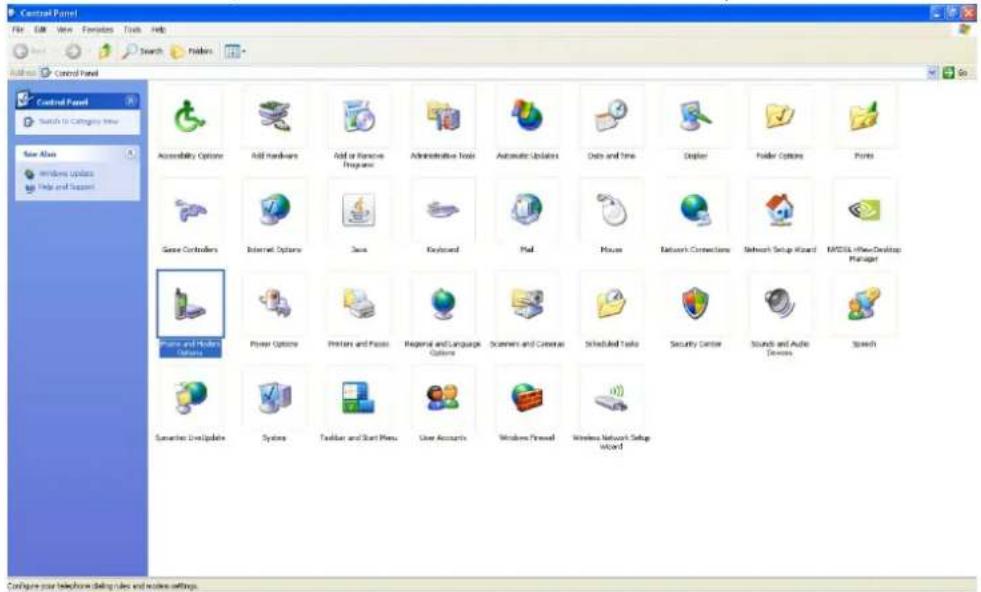Launch the Network Setup Wizard
Image resolution: width=981 pixels, height=592 pixels.
(780, 211)
